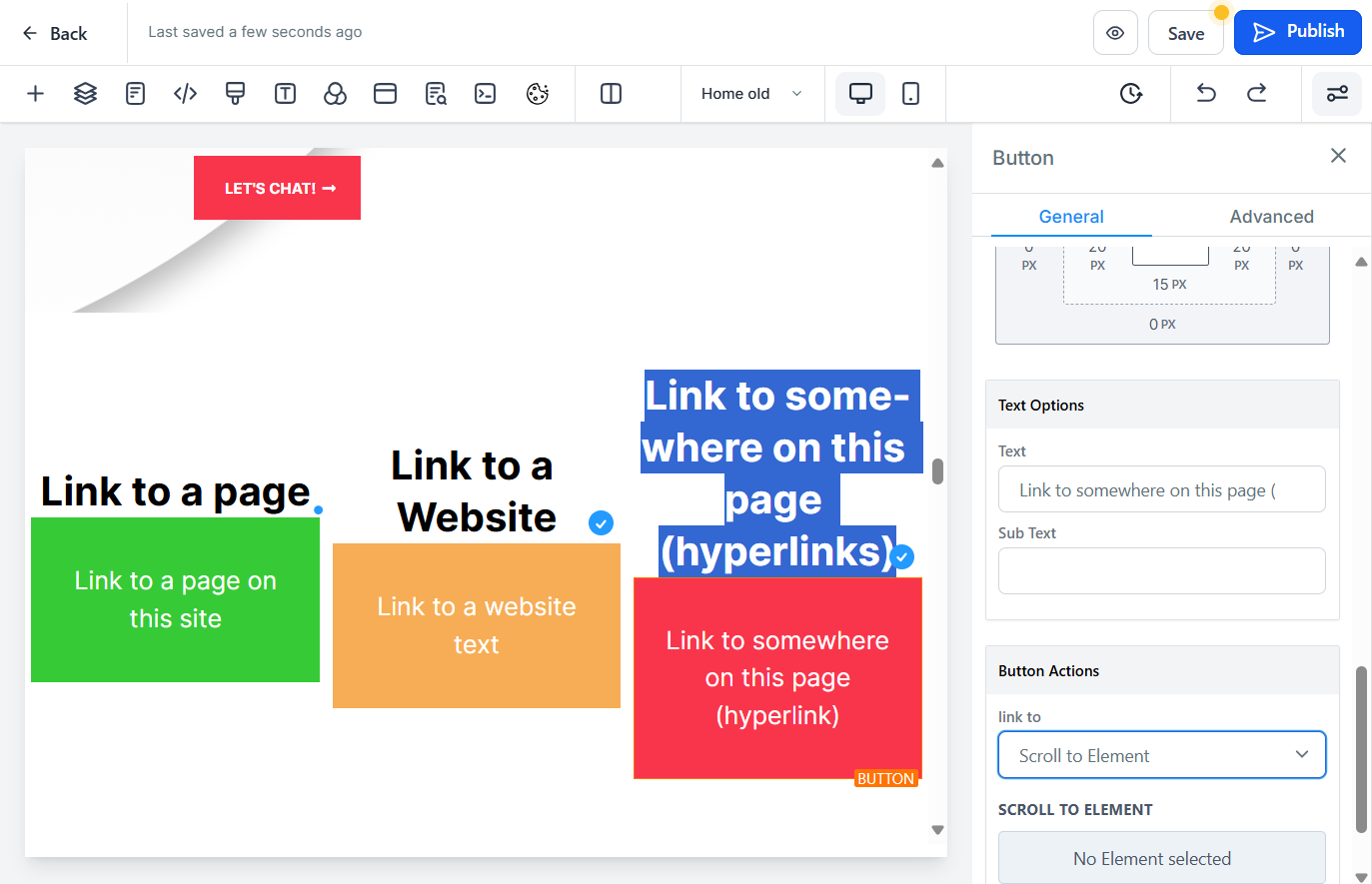Redo the last undone change
Image resolution: width=1372 pixels, height=884 pixels.
1256,94
